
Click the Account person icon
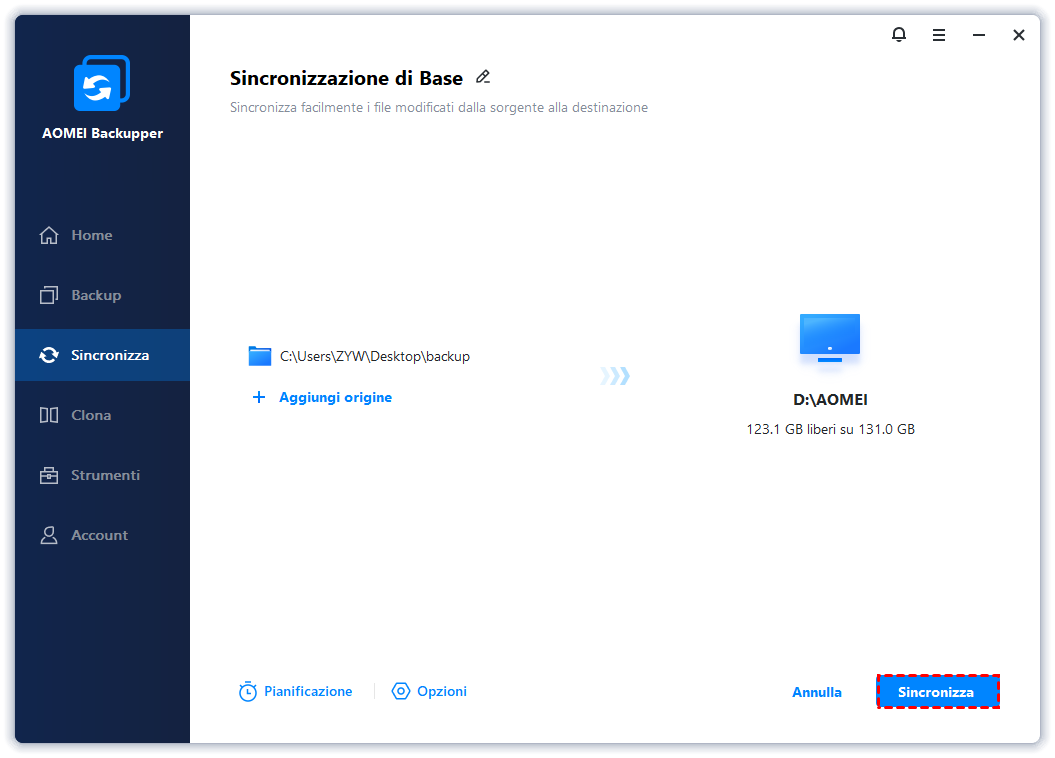pyautogui.click(x=48, y=535)
